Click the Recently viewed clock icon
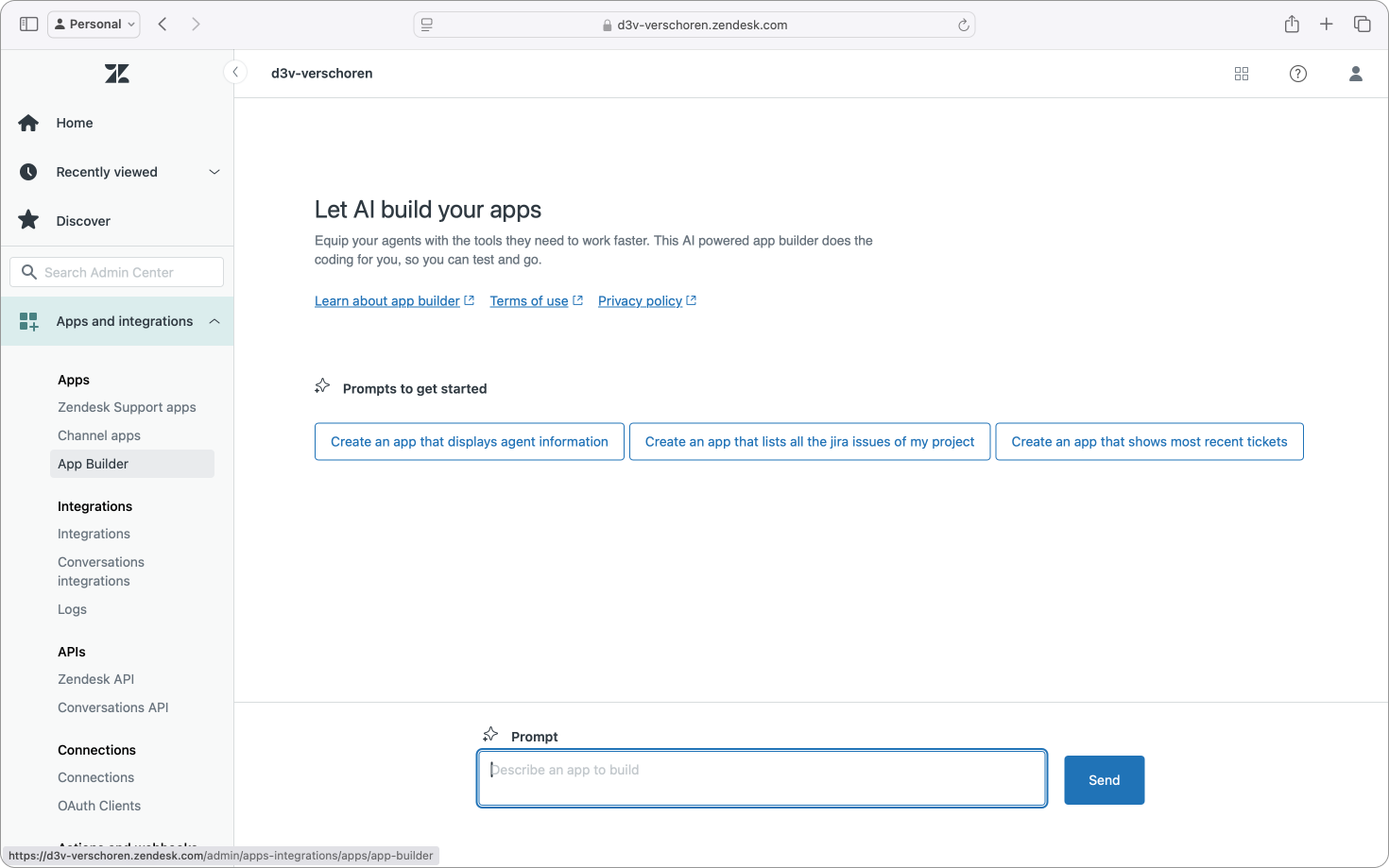 [28, 172]
